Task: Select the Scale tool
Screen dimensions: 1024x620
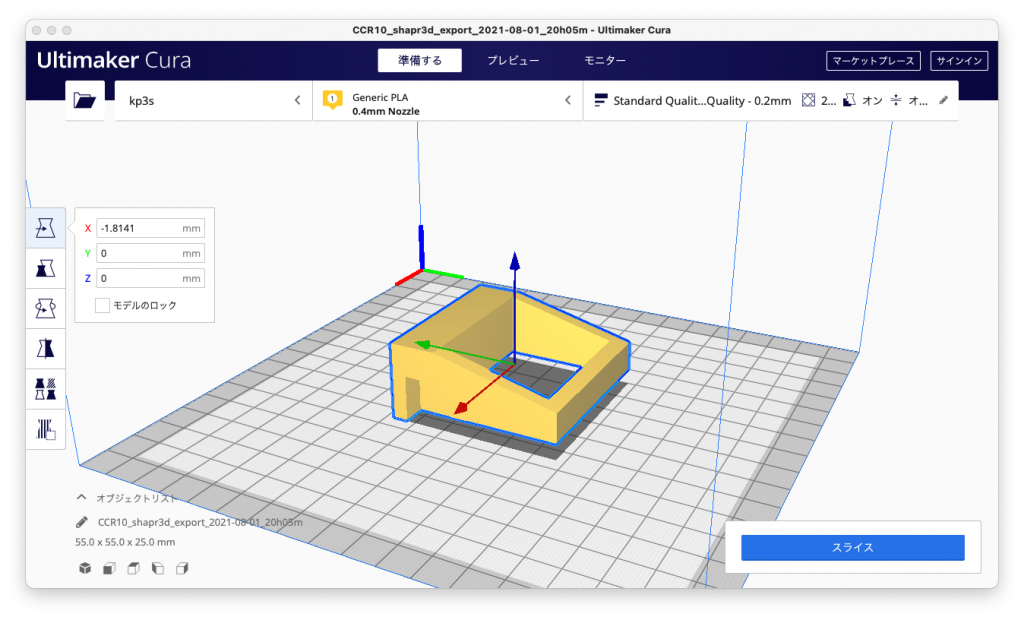Action: click(x=46, y=268)
